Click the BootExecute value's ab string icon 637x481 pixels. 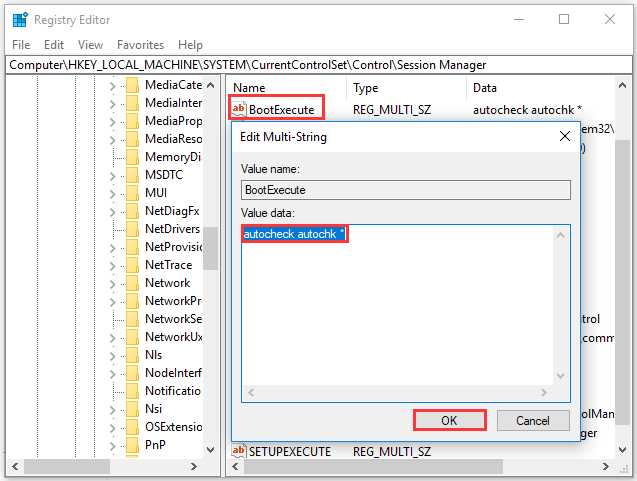click(x=238, y=109)
